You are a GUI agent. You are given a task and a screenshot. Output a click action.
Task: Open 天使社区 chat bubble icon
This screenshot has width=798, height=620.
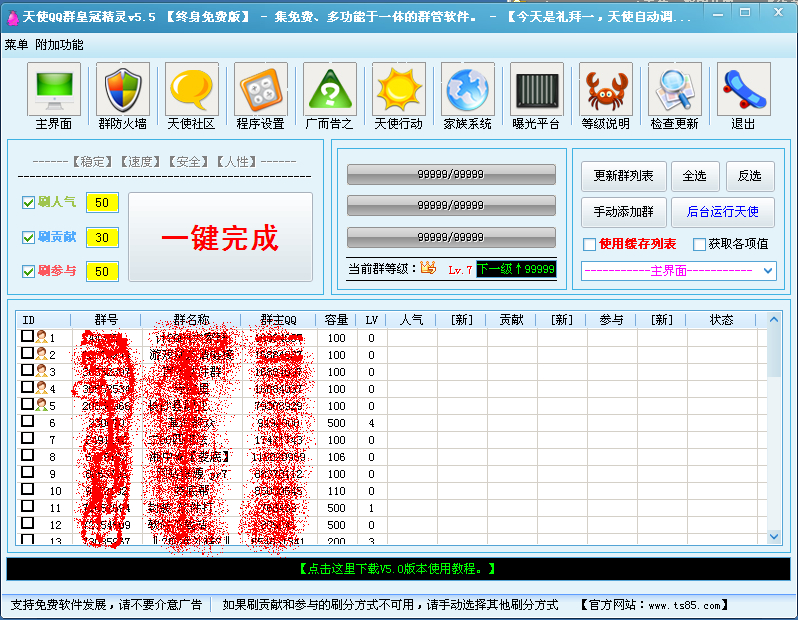point(192,89)
